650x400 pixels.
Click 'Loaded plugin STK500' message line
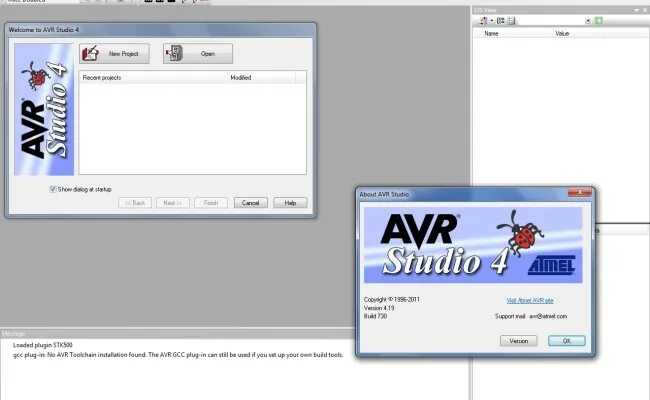43,345
